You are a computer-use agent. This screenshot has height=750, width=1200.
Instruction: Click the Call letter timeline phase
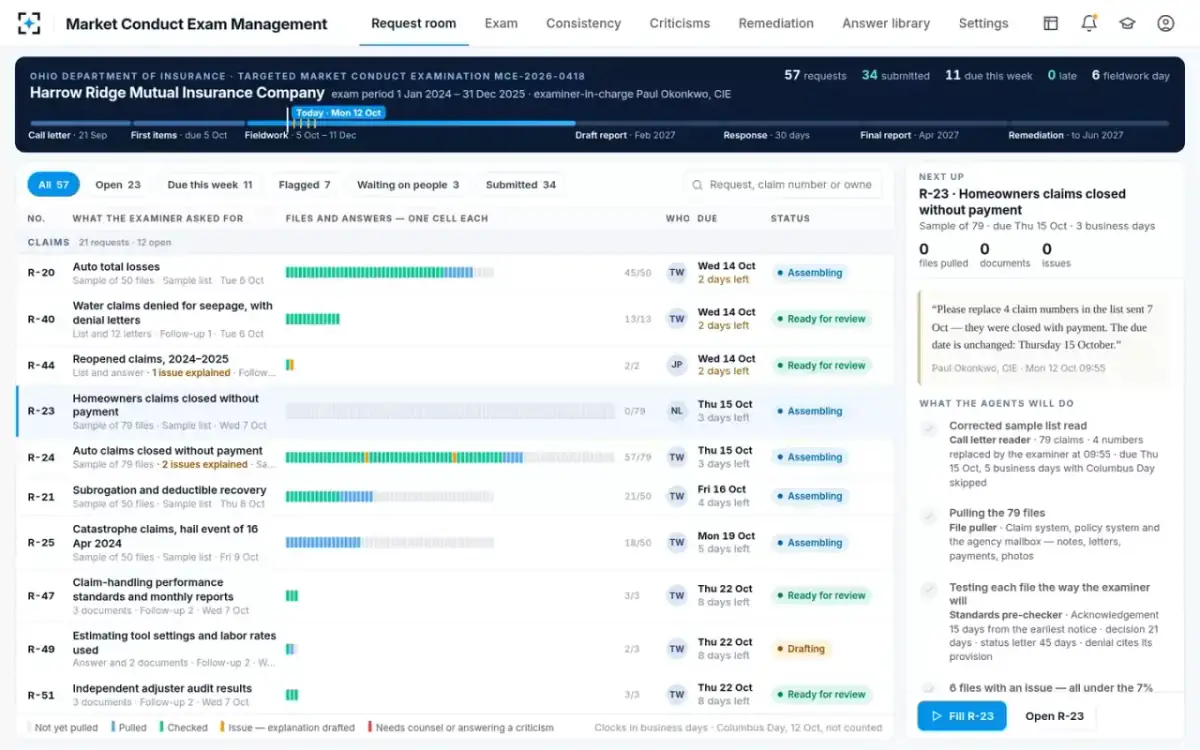(x=68, y=135)
